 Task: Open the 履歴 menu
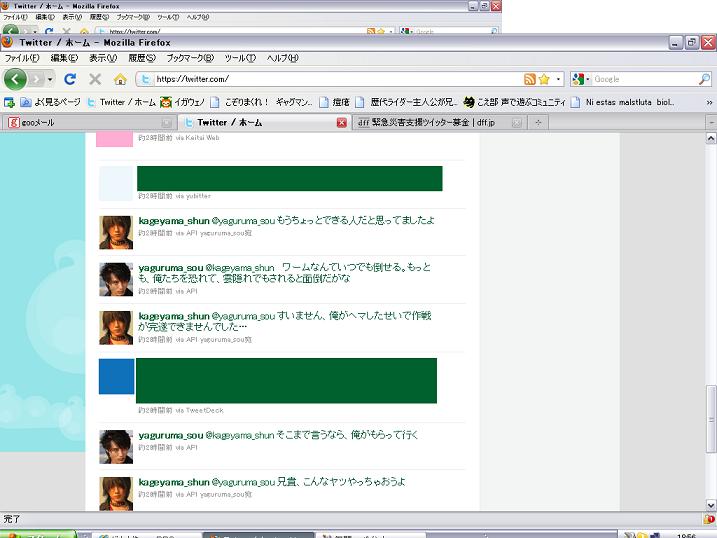142,58
